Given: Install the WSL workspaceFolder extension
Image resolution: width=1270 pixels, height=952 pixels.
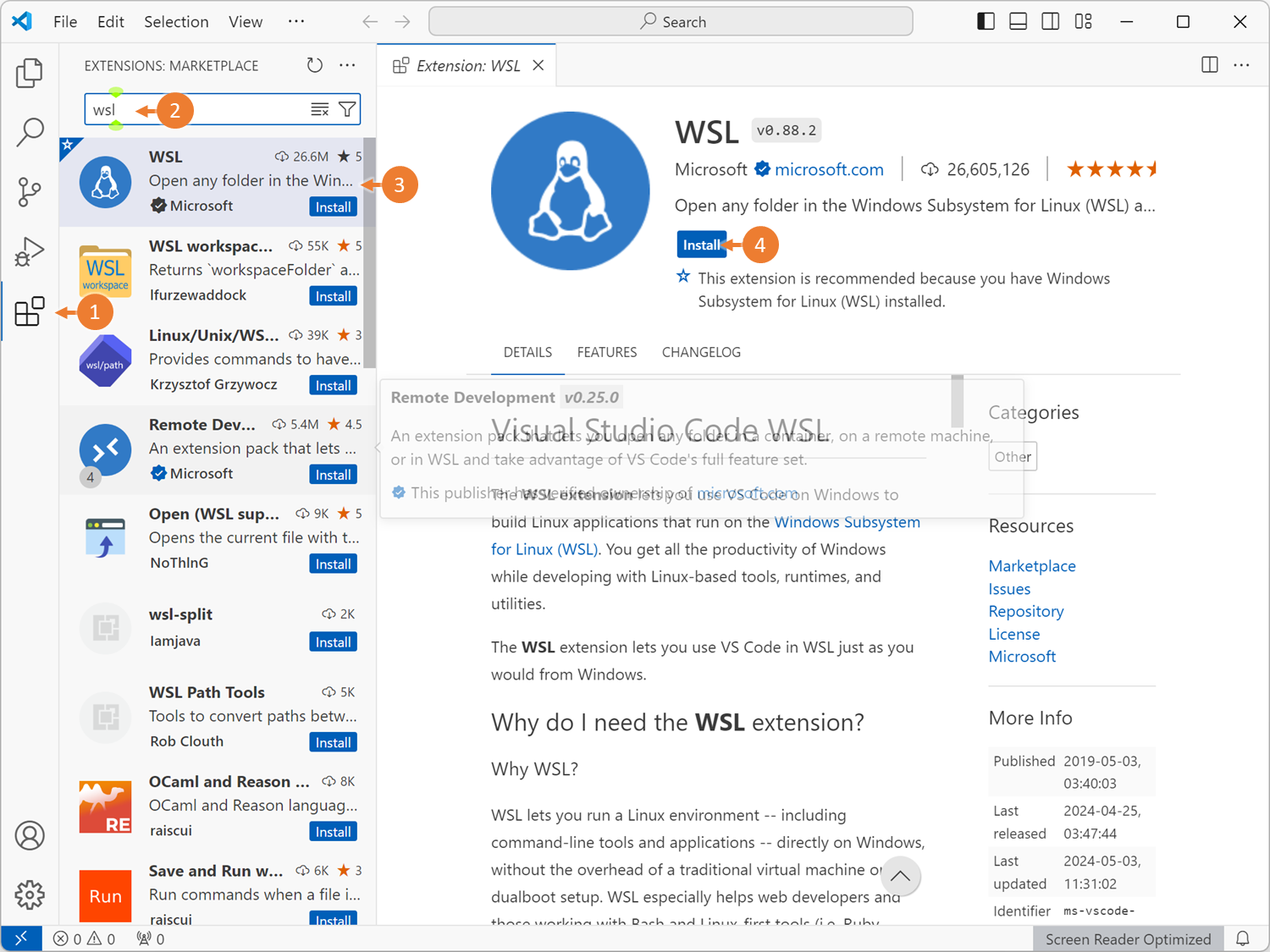Looking at the screenshot, I should [x=334, y=296].
